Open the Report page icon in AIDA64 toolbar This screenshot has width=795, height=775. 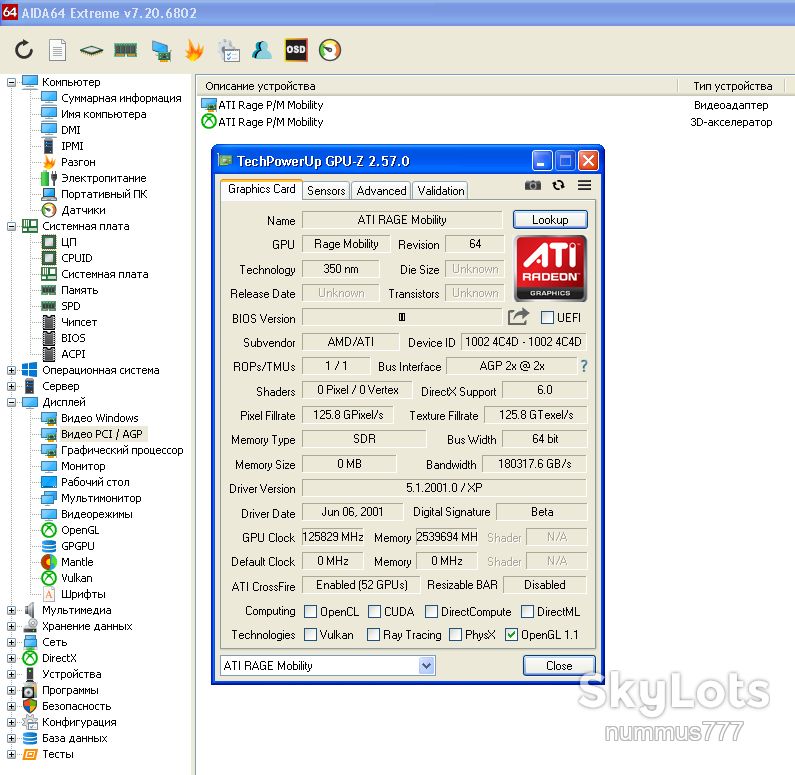click(x=57, y=50)
